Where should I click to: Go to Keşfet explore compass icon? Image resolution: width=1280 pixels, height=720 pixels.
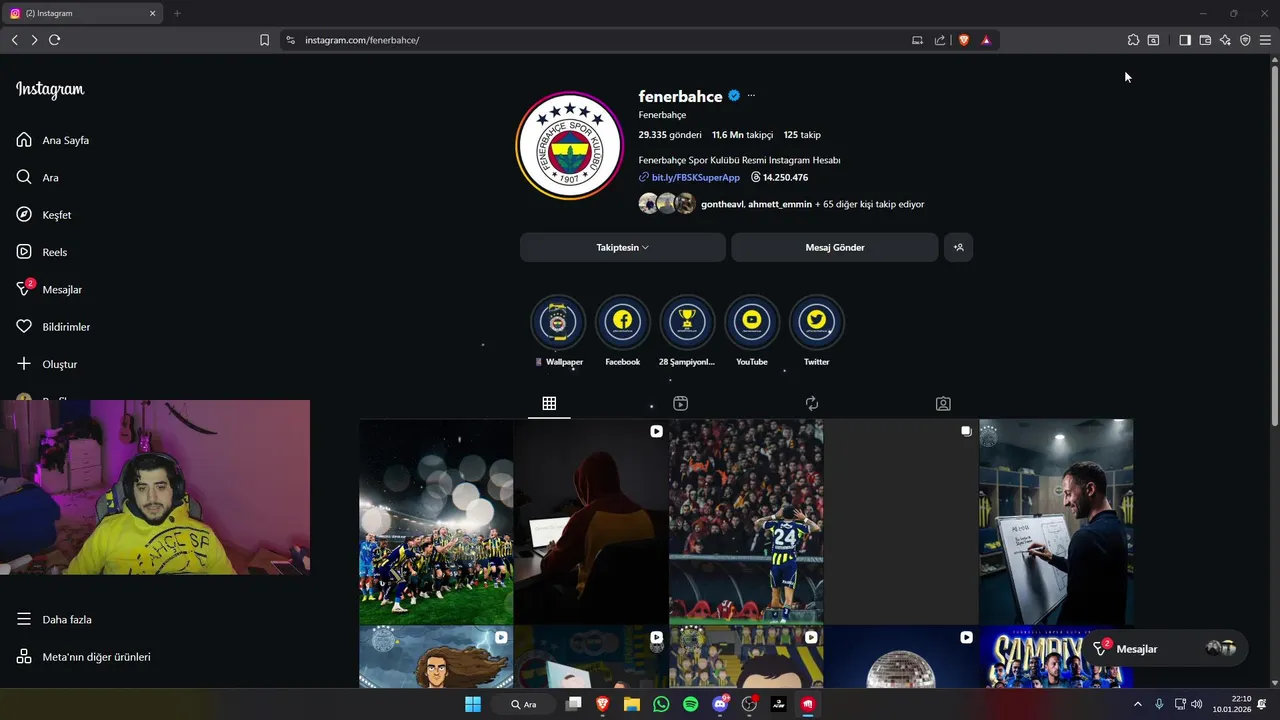pos(24,215)
